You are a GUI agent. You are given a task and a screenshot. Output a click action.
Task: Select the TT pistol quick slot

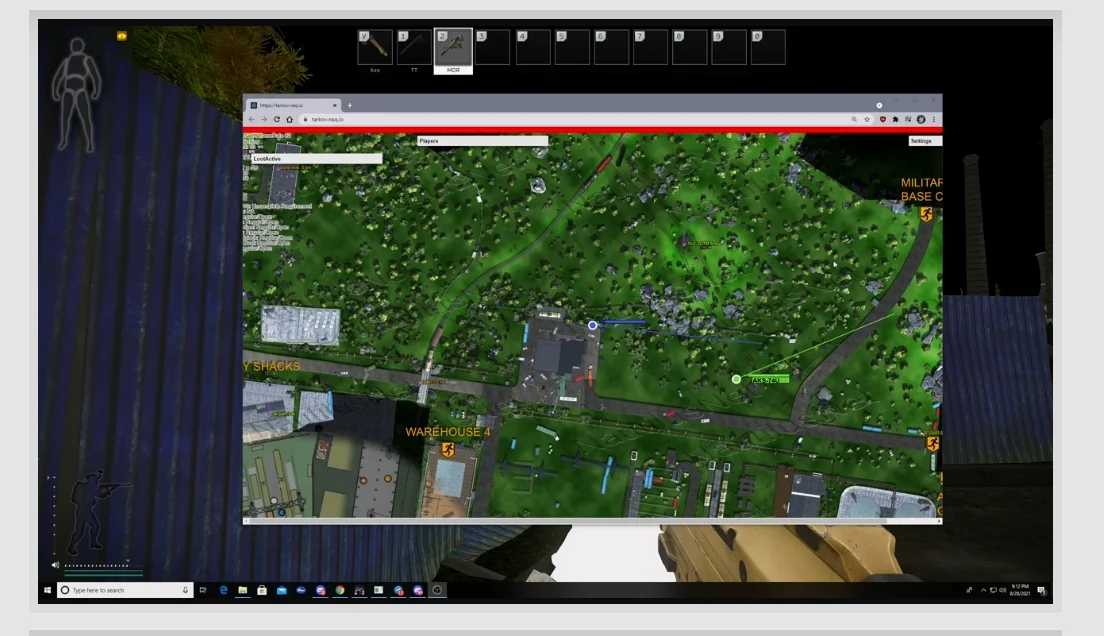click(414, 48)
